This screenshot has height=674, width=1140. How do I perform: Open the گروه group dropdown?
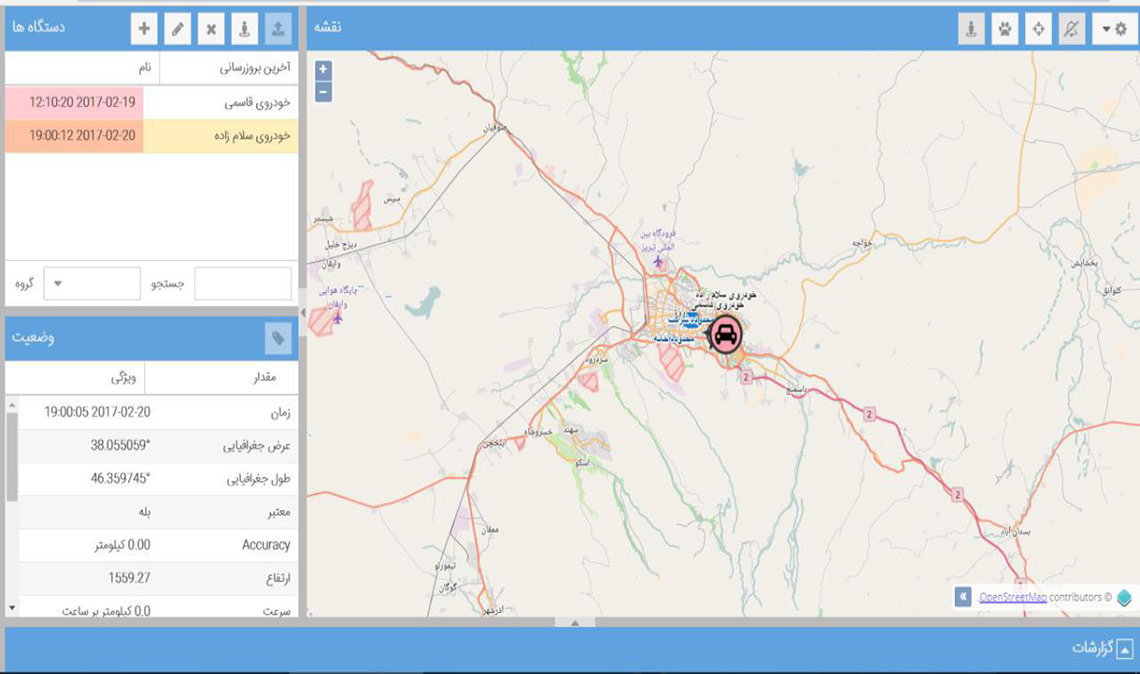(x=92, y=284)
